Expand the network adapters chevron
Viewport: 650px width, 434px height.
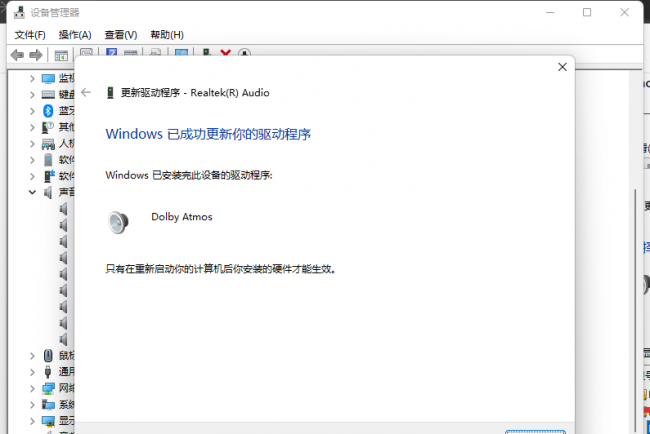(x=32, y=388)
